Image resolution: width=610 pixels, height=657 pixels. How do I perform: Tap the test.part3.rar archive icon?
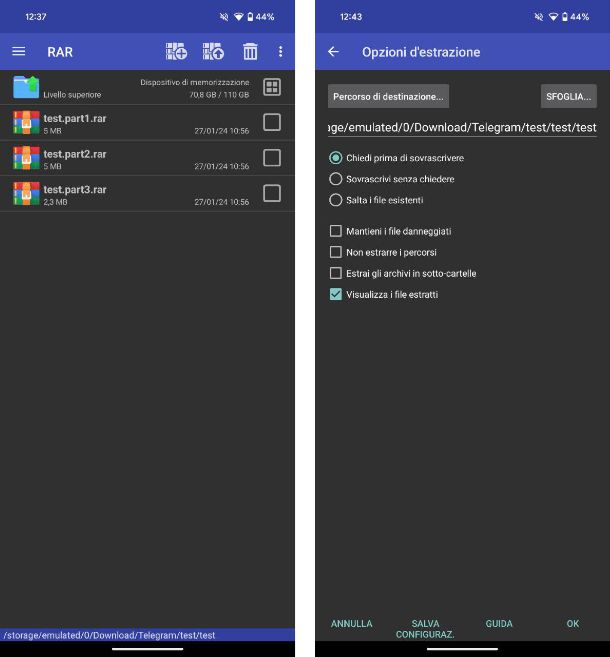pos(26,194)
